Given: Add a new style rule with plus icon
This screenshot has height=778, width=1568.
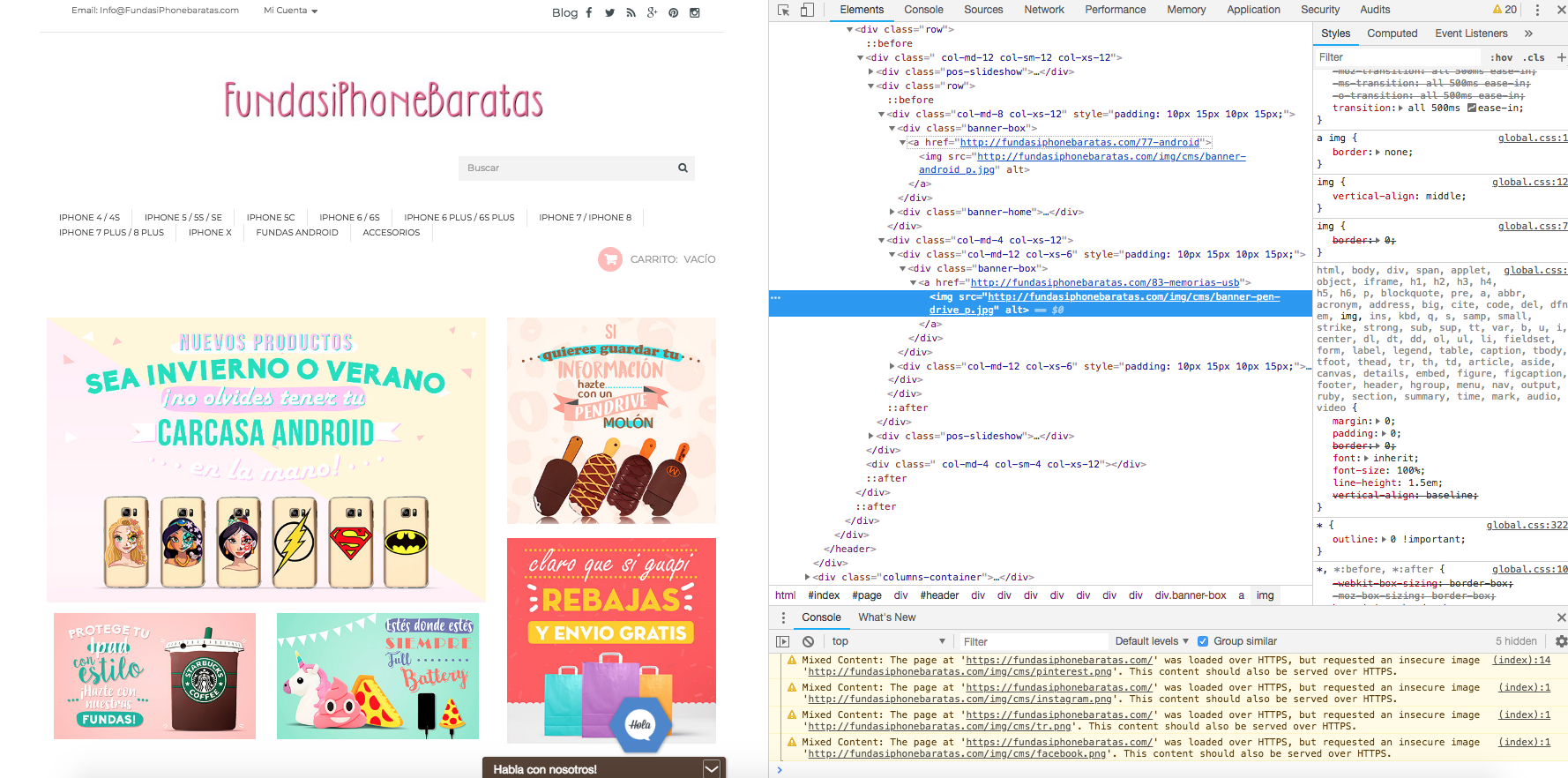Looking at the screenshot, I should coord(1561,57).
